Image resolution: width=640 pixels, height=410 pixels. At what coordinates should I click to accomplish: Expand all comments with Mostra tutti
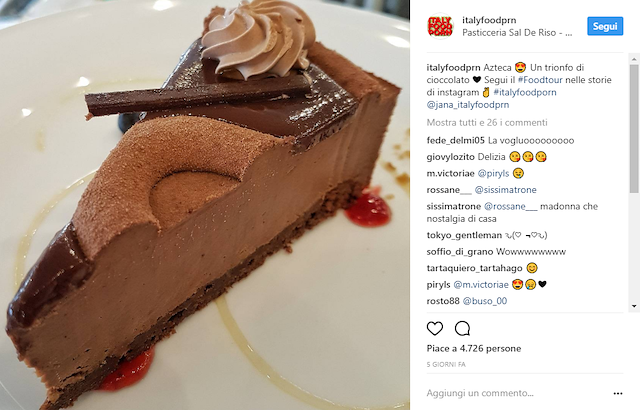(487, 122)
